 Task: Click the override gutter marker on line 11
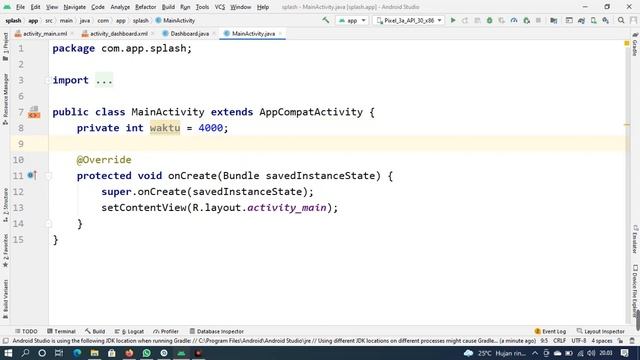click(32, 176)
